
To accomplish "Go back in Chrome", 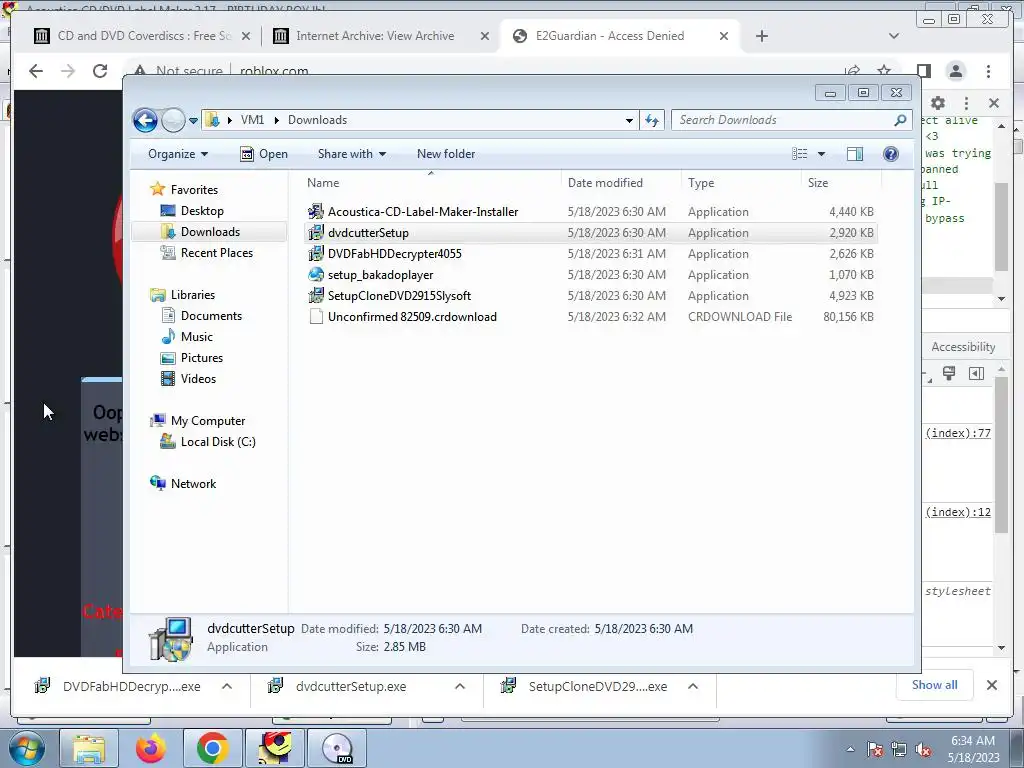I will (x=36, y=71).
